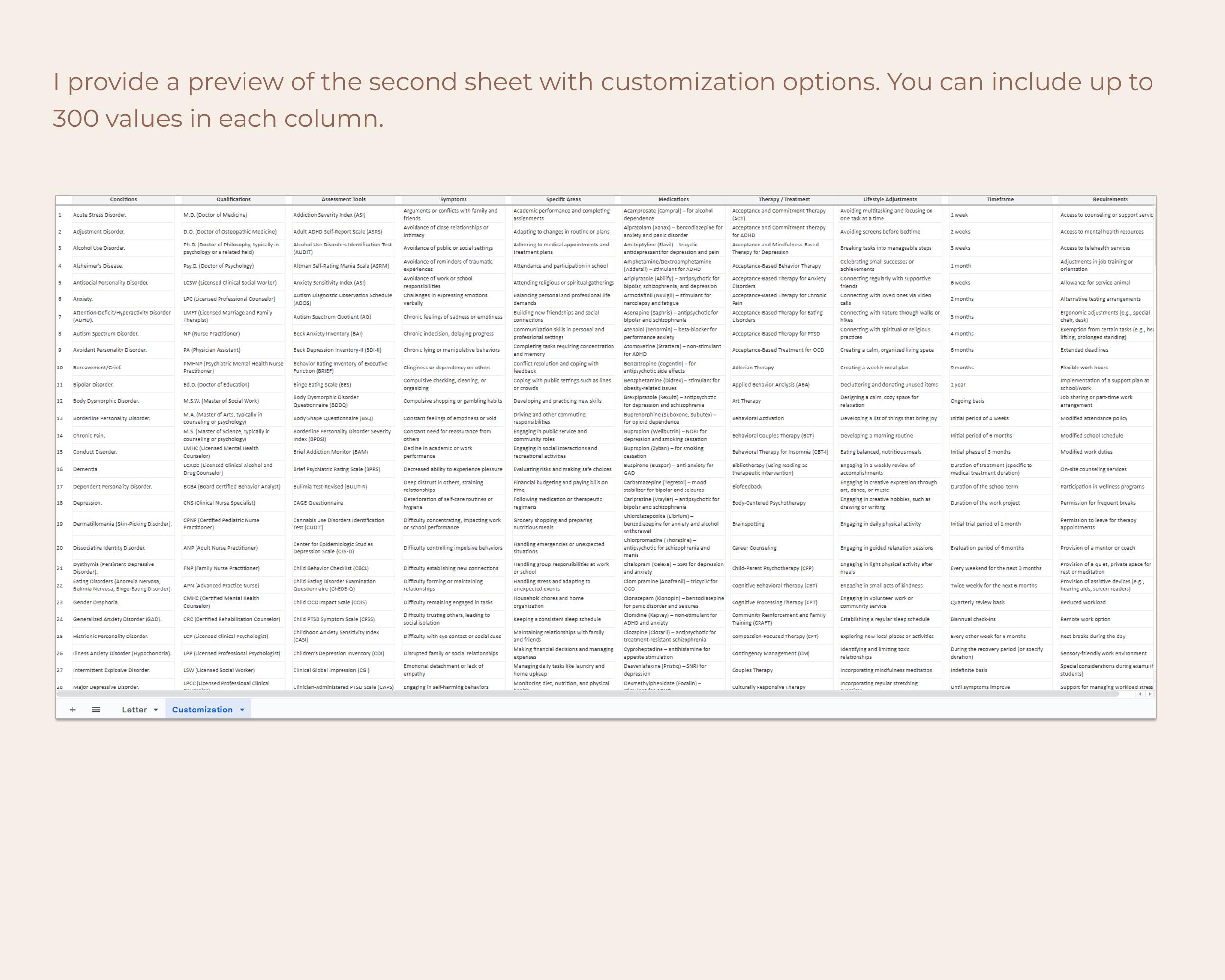Click the 'Ongoing basis' timeframe cell

pos(1000,401)
